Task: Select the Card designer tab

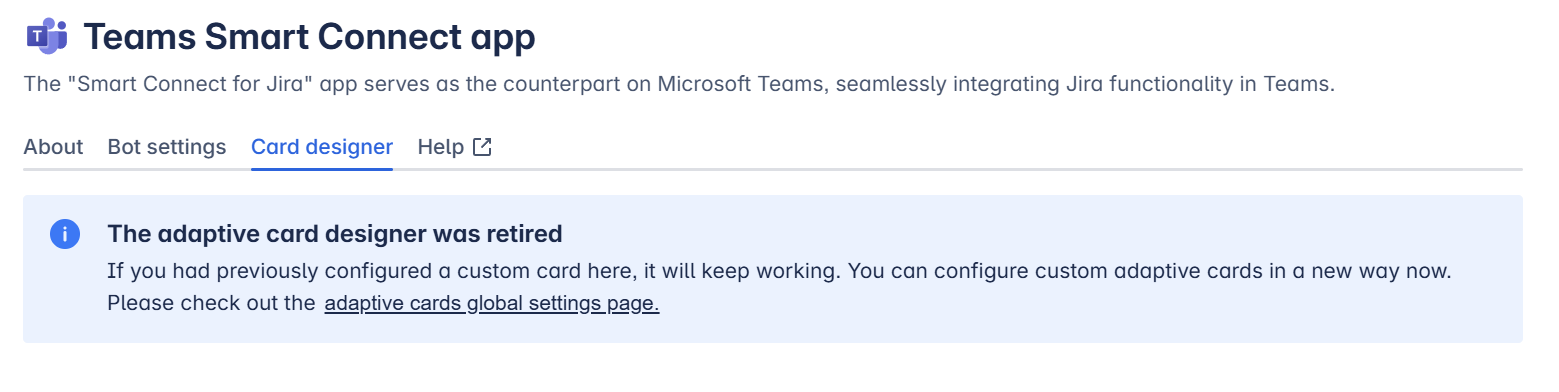Action: point(322,147)
